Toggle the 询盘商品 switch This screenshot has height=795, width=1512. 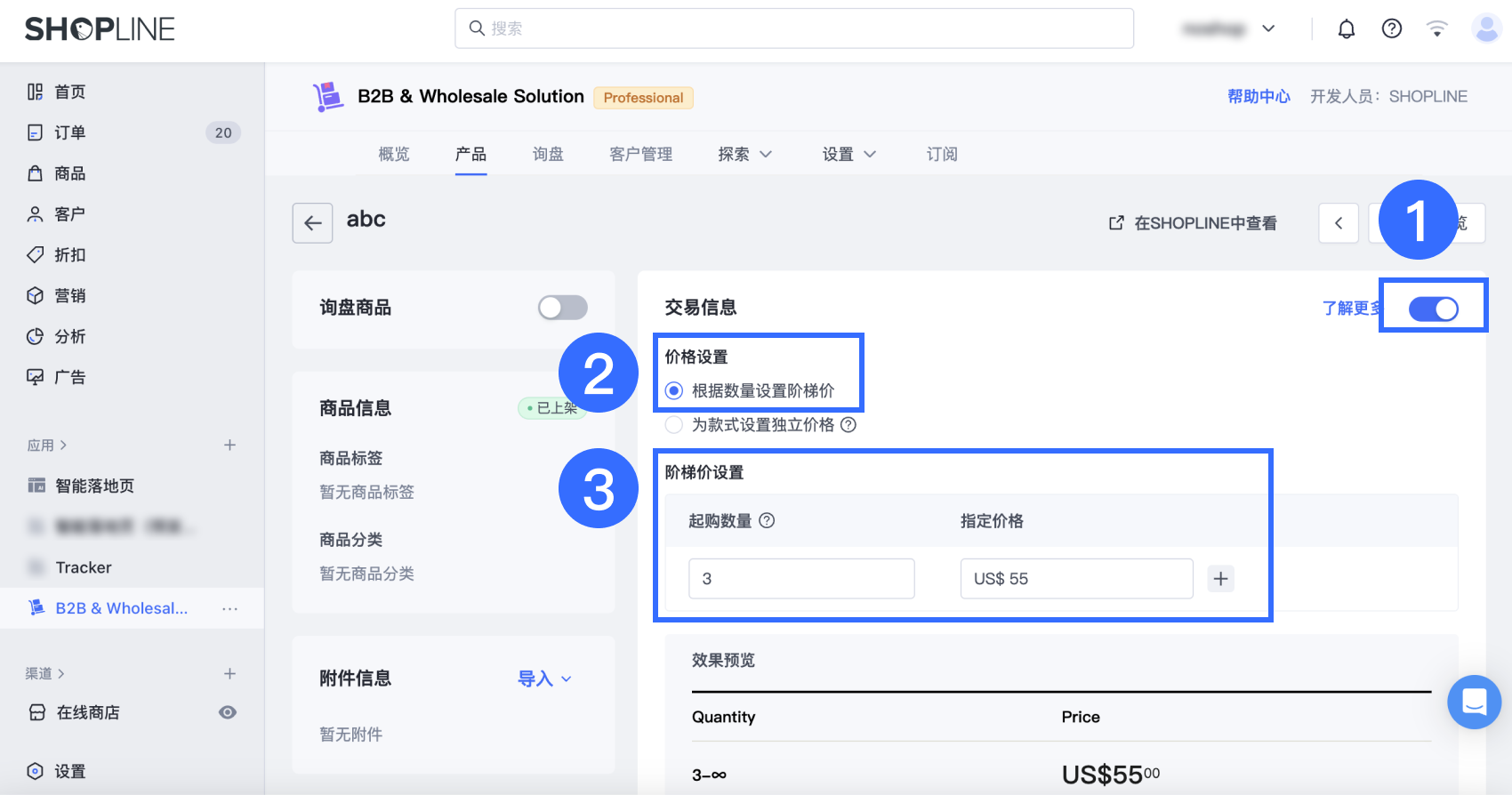click(563, 308)
